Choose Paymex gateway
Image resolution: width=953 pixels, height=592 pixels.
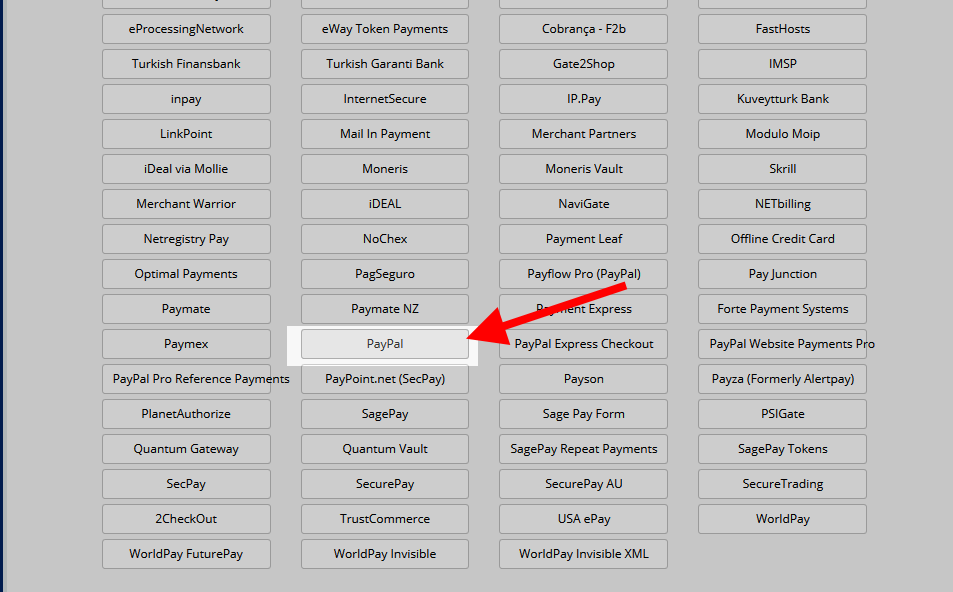coord(186,344)
